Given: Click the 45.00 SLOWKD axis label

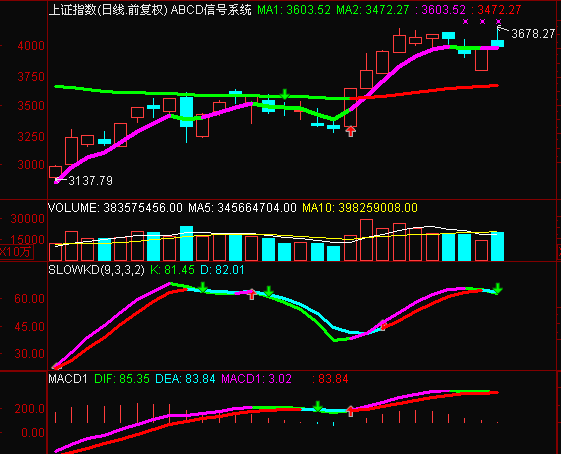Looking at the screenshot, I should pos(29,327).
